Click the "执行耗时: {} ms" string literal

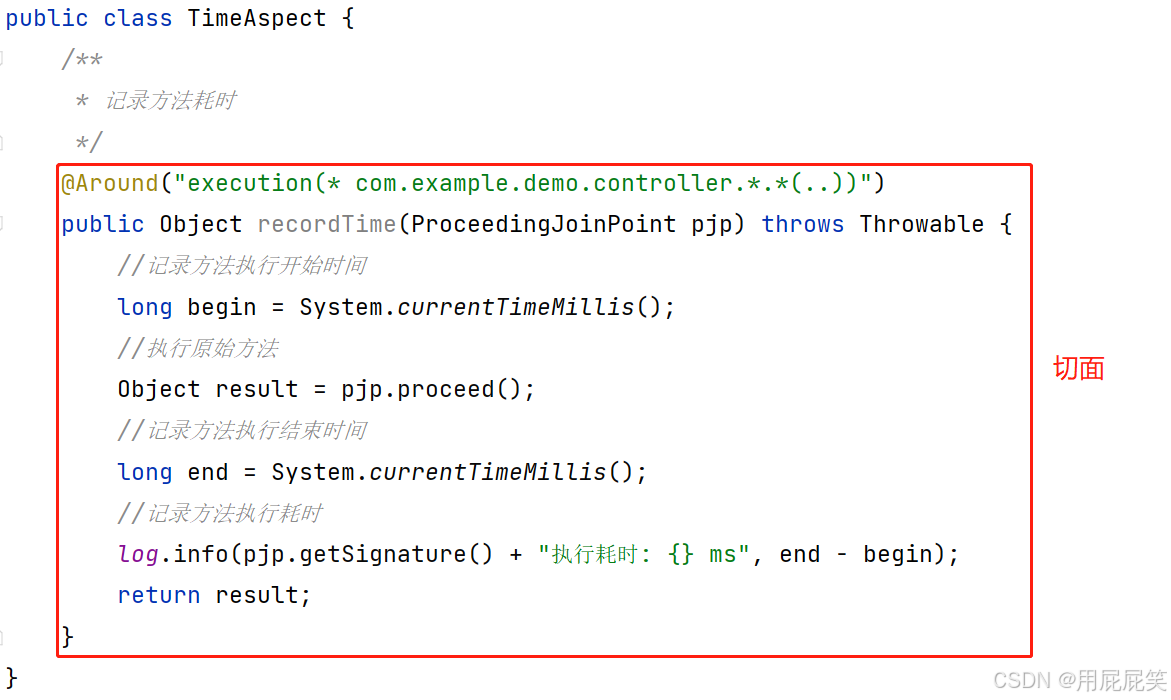[643, 554]
